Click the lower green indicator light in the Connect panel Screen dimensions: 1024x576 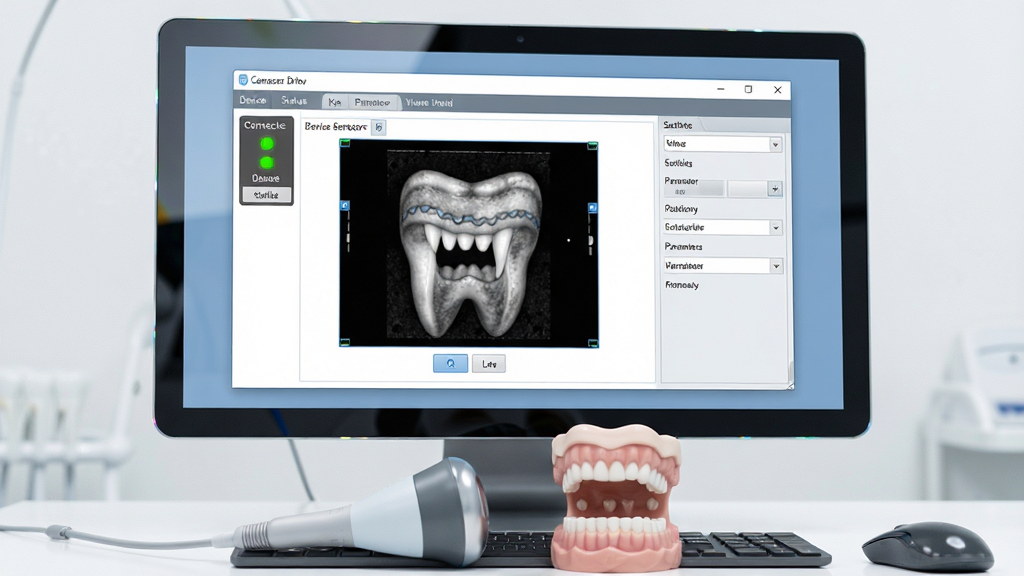click(266, 163)
